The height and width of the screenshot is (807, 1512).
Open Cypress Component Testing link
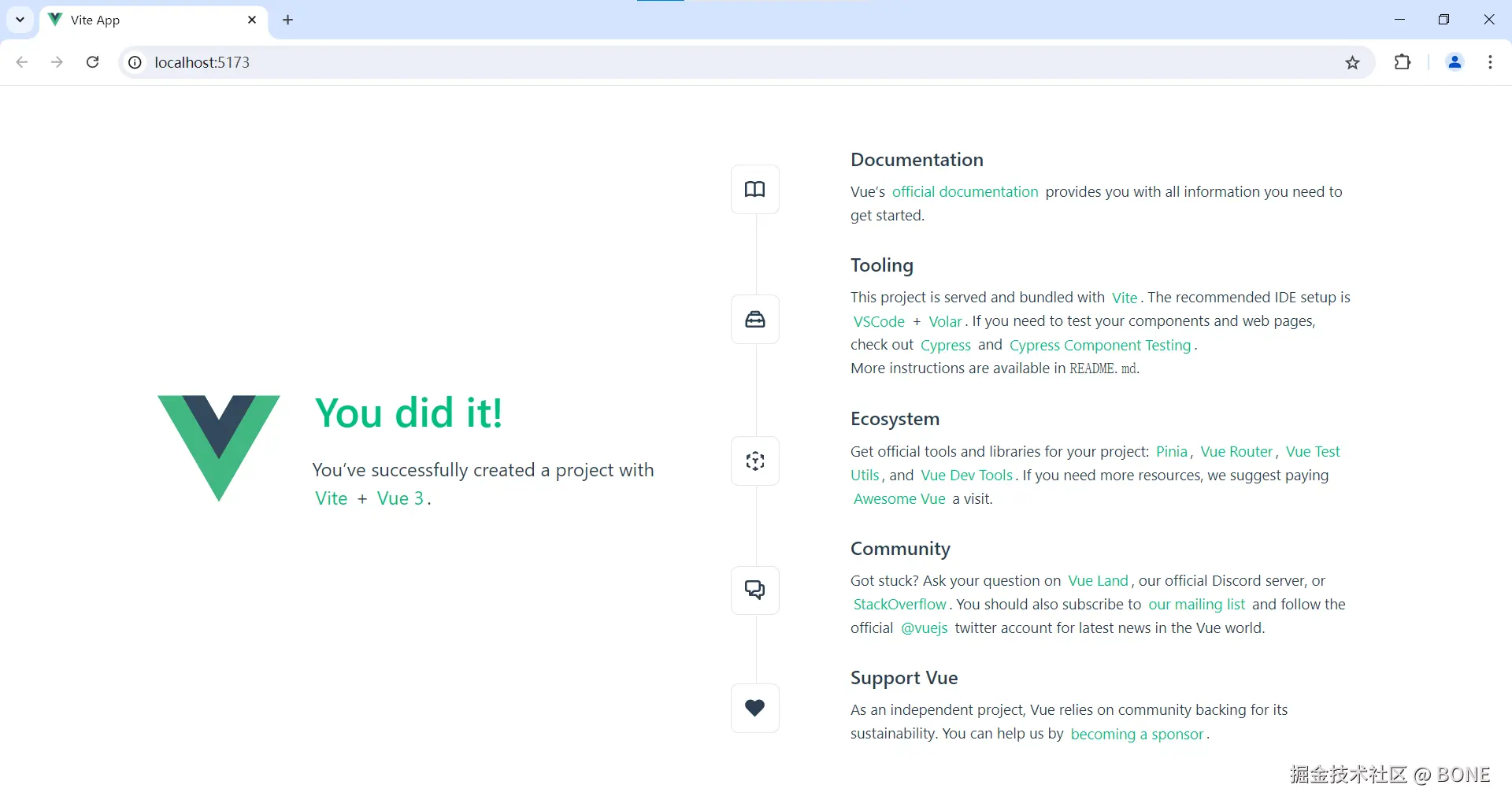pos(1100,345)
